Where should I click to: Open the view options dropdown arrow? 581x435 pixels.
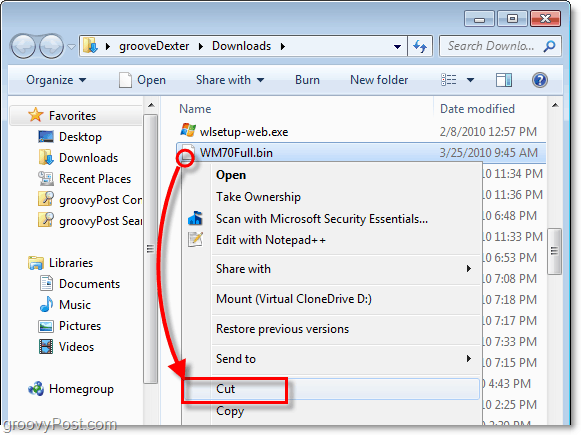470,80
